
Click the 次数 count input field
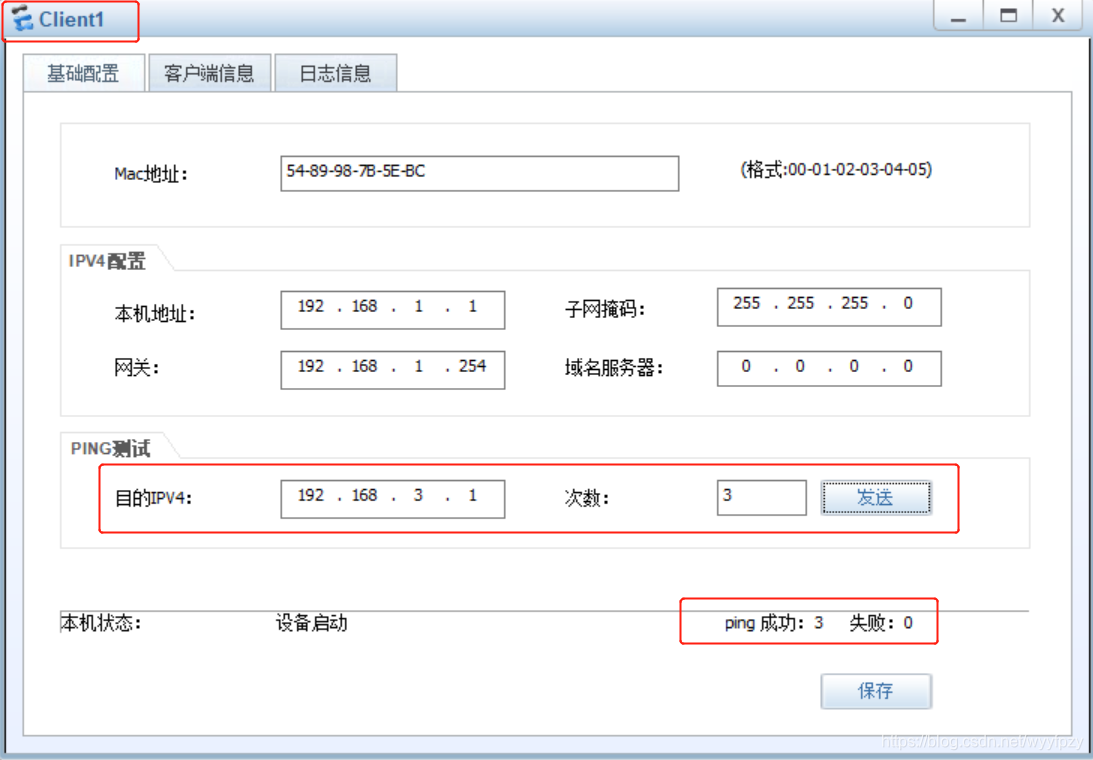coord(761,498)
